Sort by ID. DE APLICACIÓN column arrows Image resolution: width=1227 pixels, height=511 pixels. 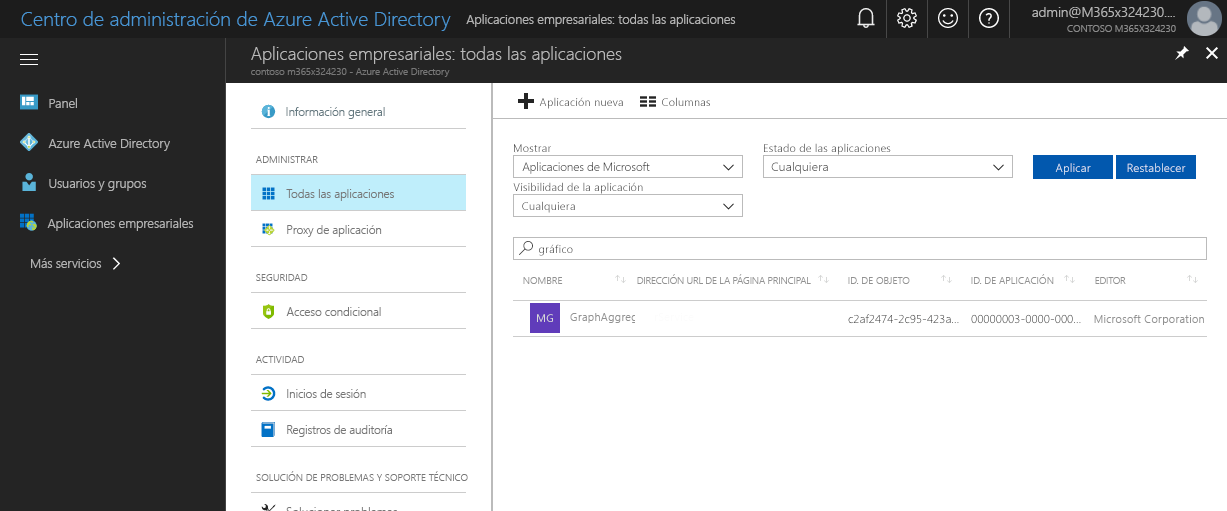[1070, 280]
